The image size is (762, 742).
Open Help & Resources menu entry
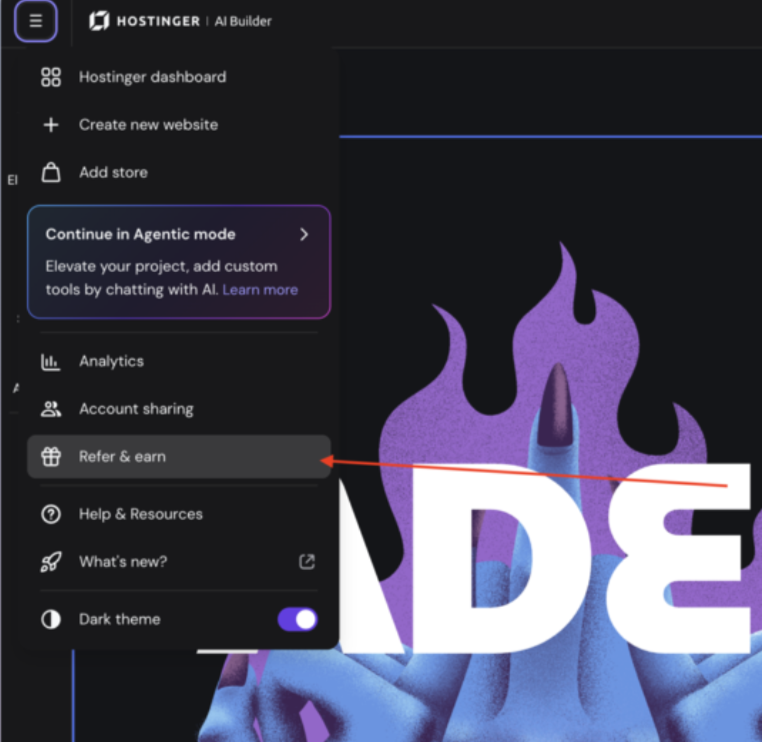(179, 514)
